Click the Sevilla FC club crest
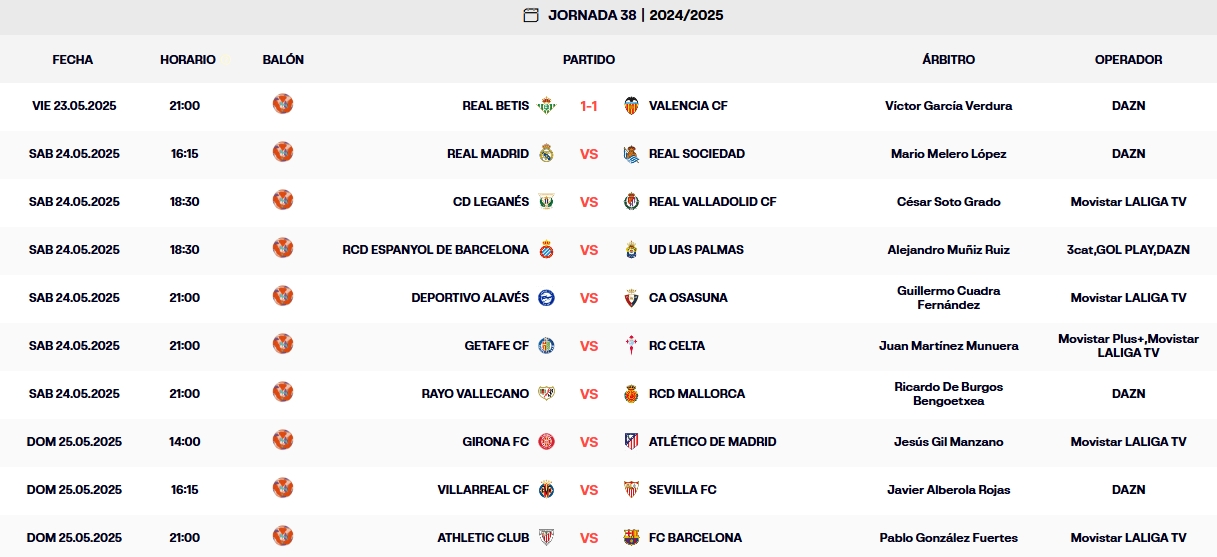 631,489
